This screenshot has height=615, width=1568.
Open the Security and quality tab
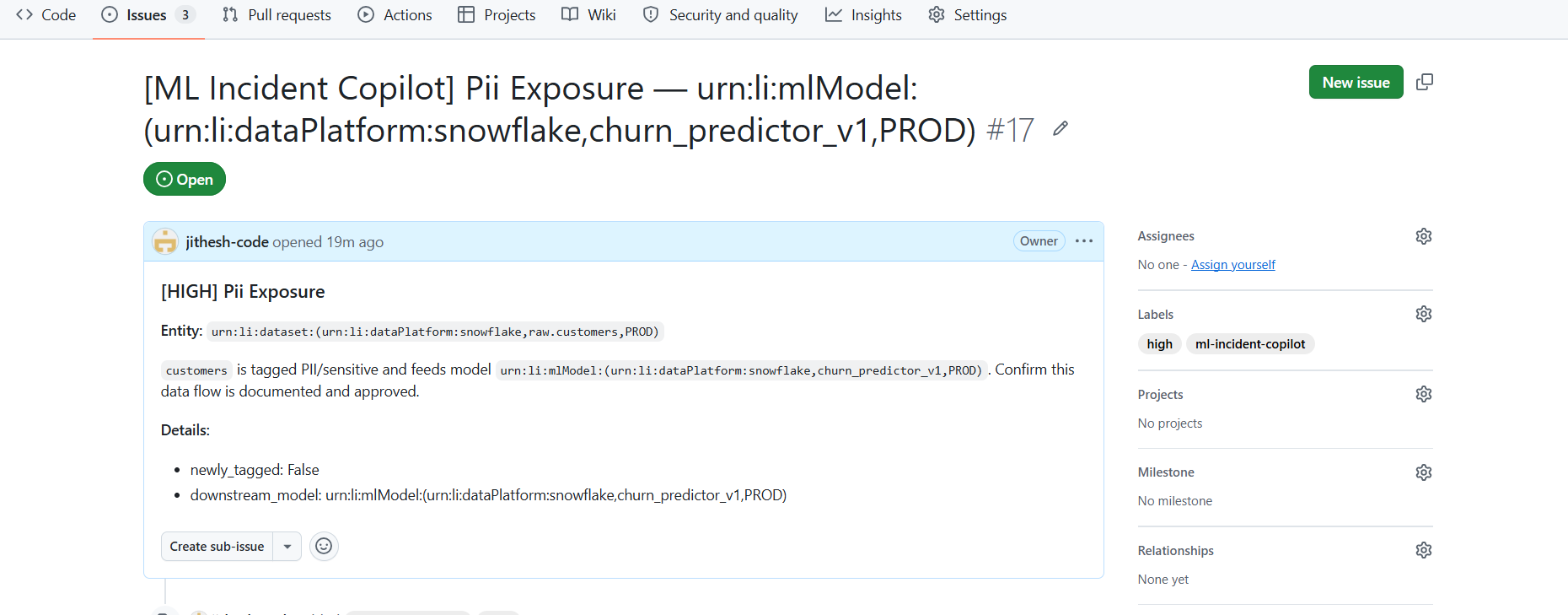click(x=720, y=15)
